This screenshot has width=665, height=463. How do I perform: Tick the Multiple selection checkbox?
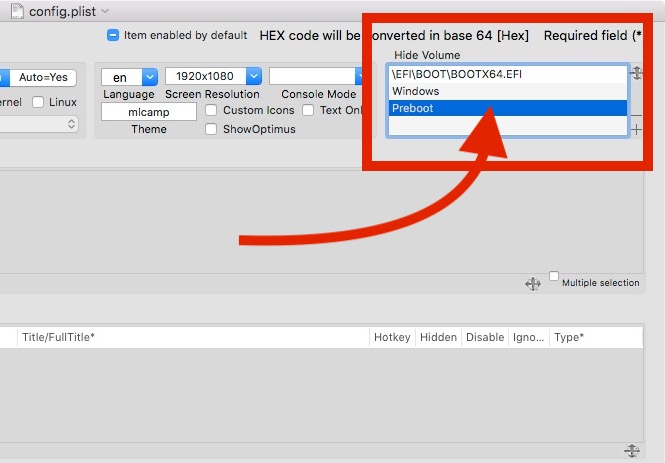pos(554,276)
